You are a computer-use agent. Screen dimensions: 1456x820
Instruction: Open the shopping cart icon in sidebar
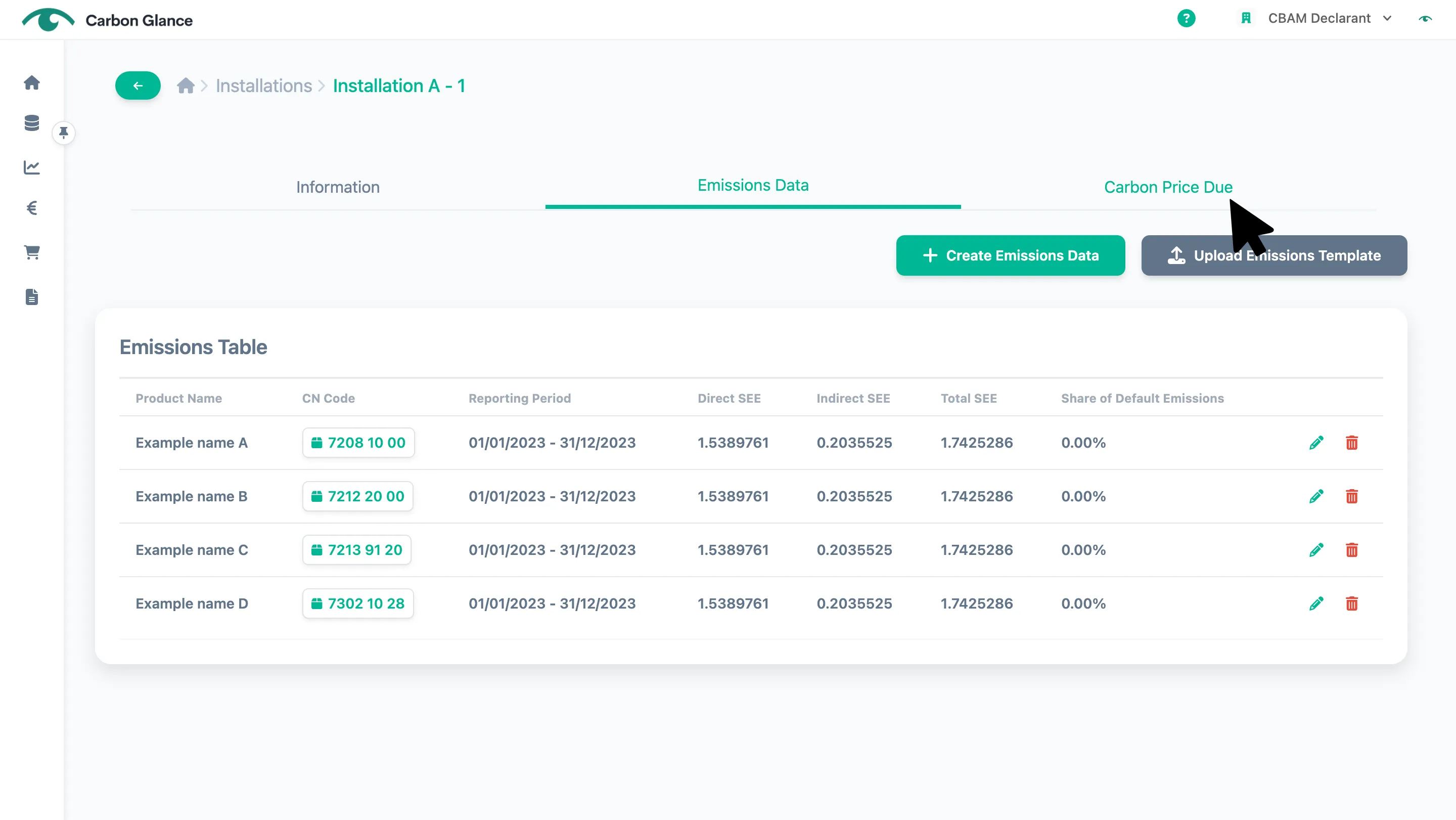[x=32, y=252]
